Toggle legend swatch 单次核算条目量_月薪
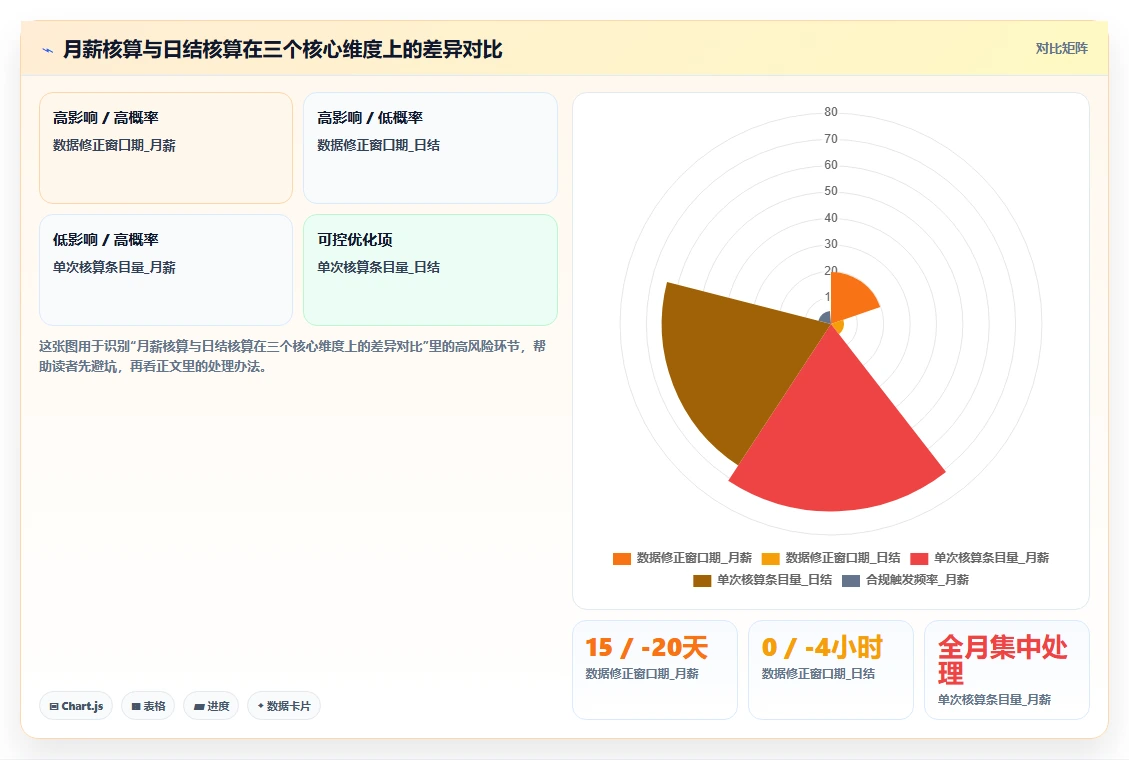This screenshot has width=1129, height=760. 919,558
